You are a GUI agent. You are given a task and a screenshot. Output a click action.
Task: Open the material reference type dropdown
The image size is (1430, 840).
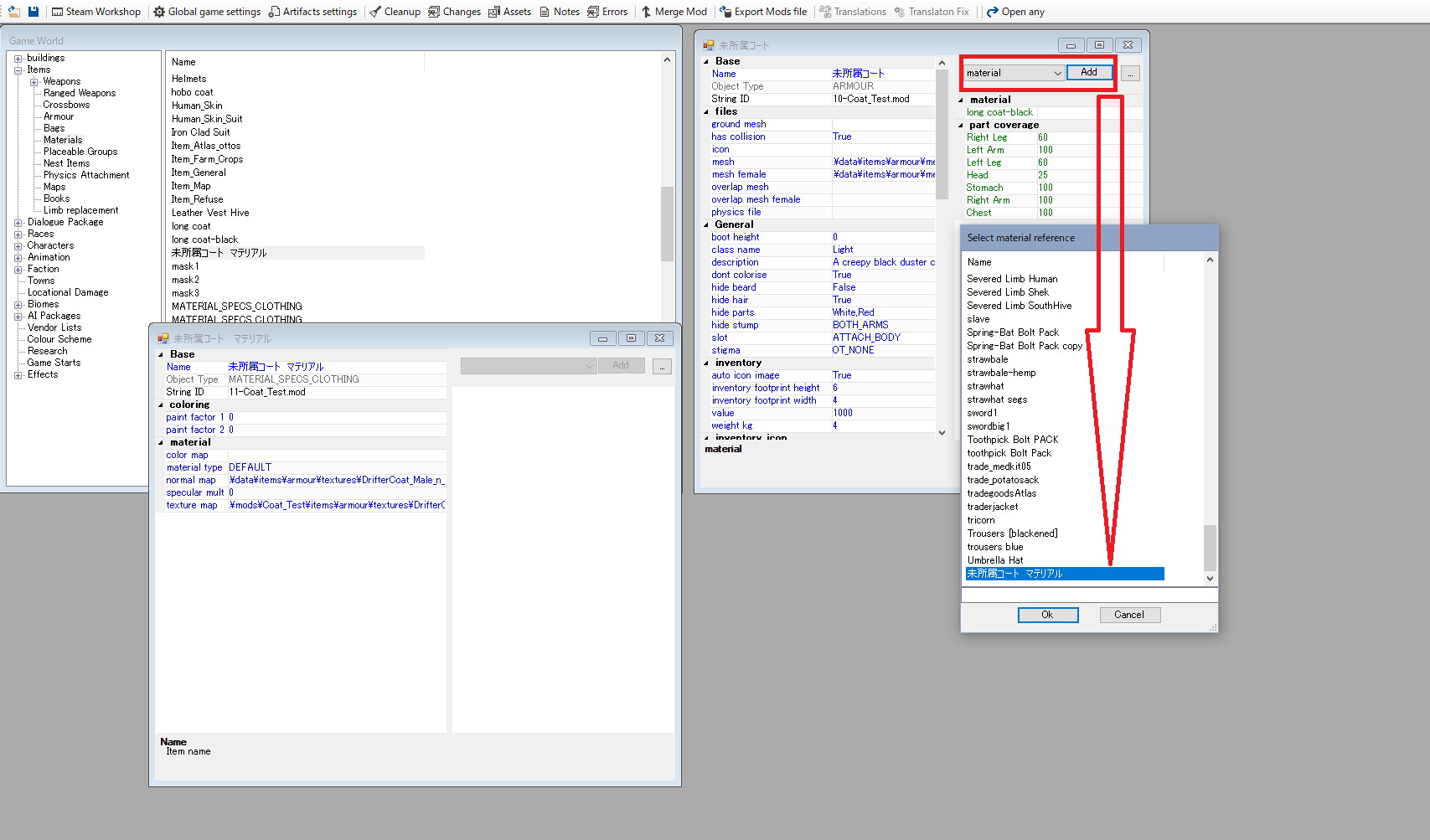tap(1014, 73)
